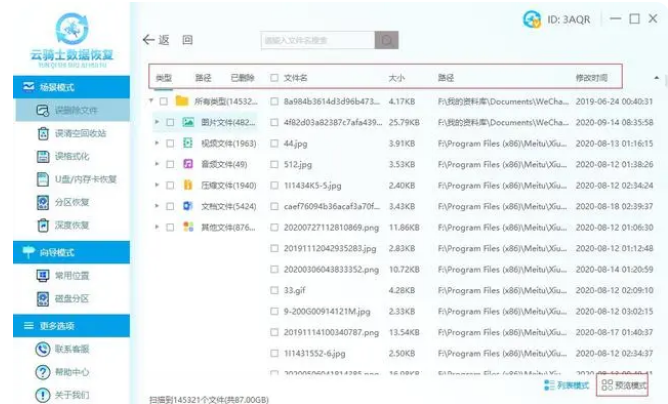Viewport: 668px width, 404px height.
Task: Select 常用位置 in the sidebar
Action: [x=64, y=276]
